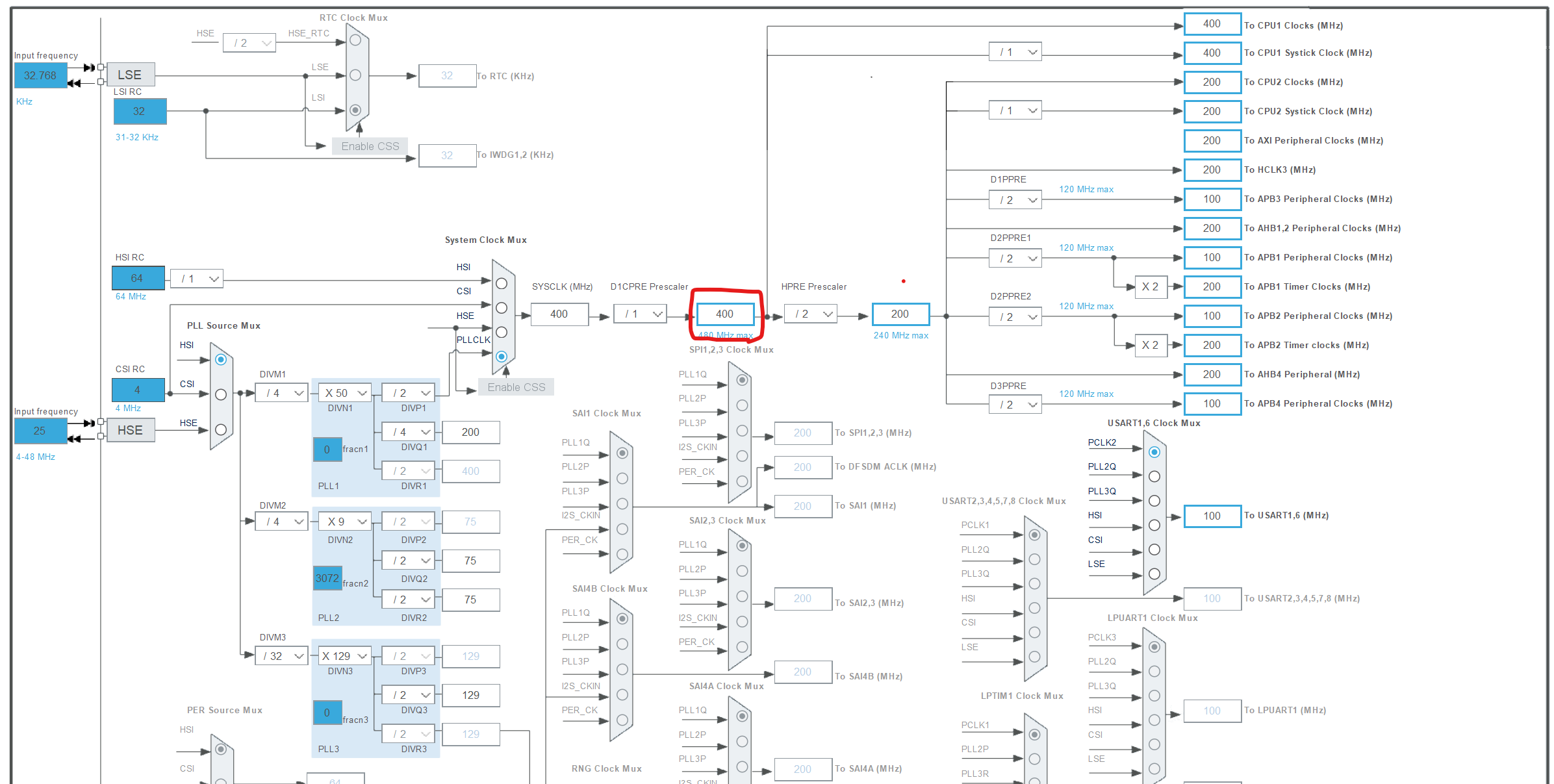Select HSE radio in PLL Source Mux
The height and width of the screenshot is (784, 1554).
click(221, 429)
